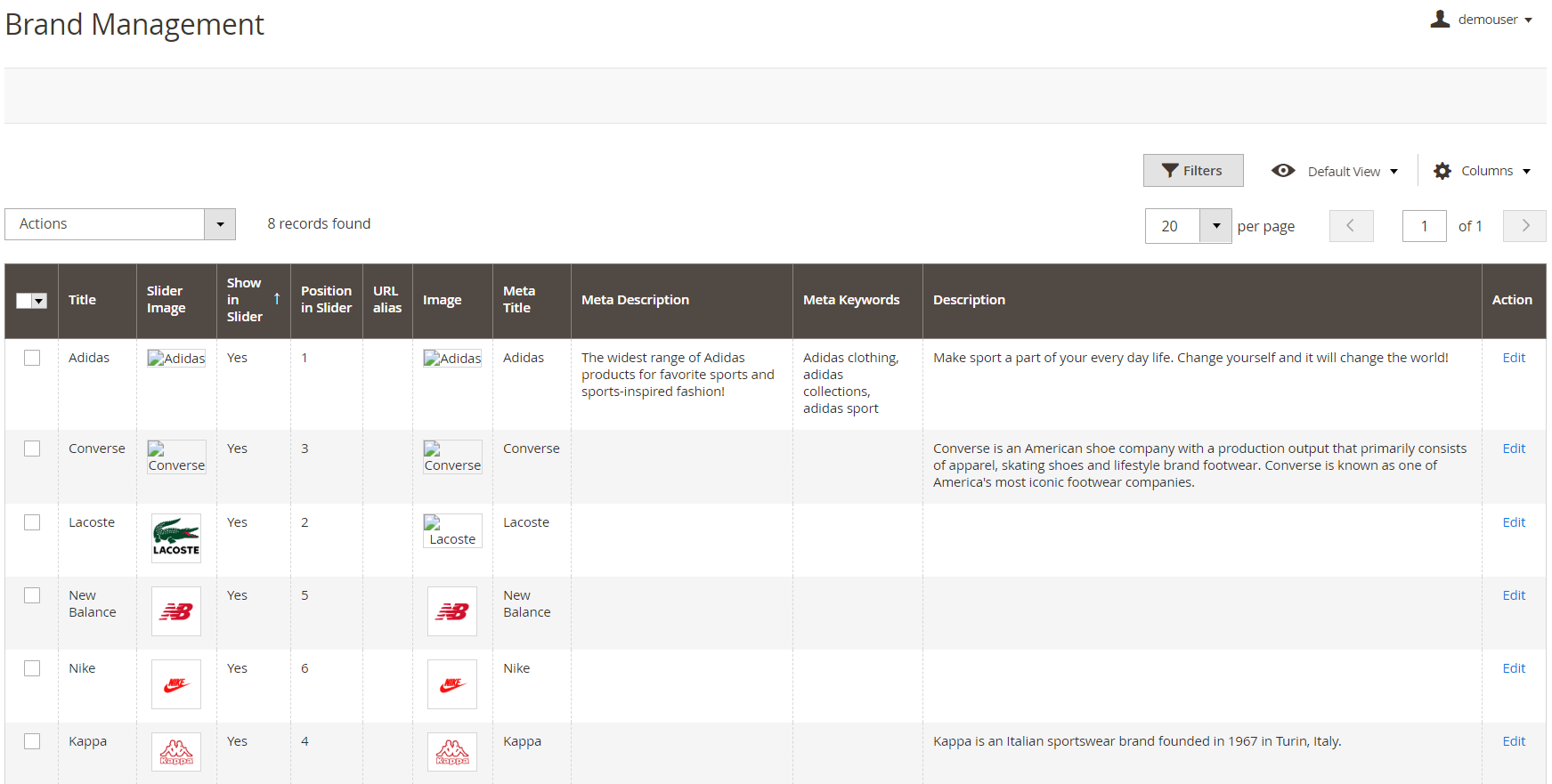
Task: Click broken Adidas image column thumbnail
Action: [452, 359]
